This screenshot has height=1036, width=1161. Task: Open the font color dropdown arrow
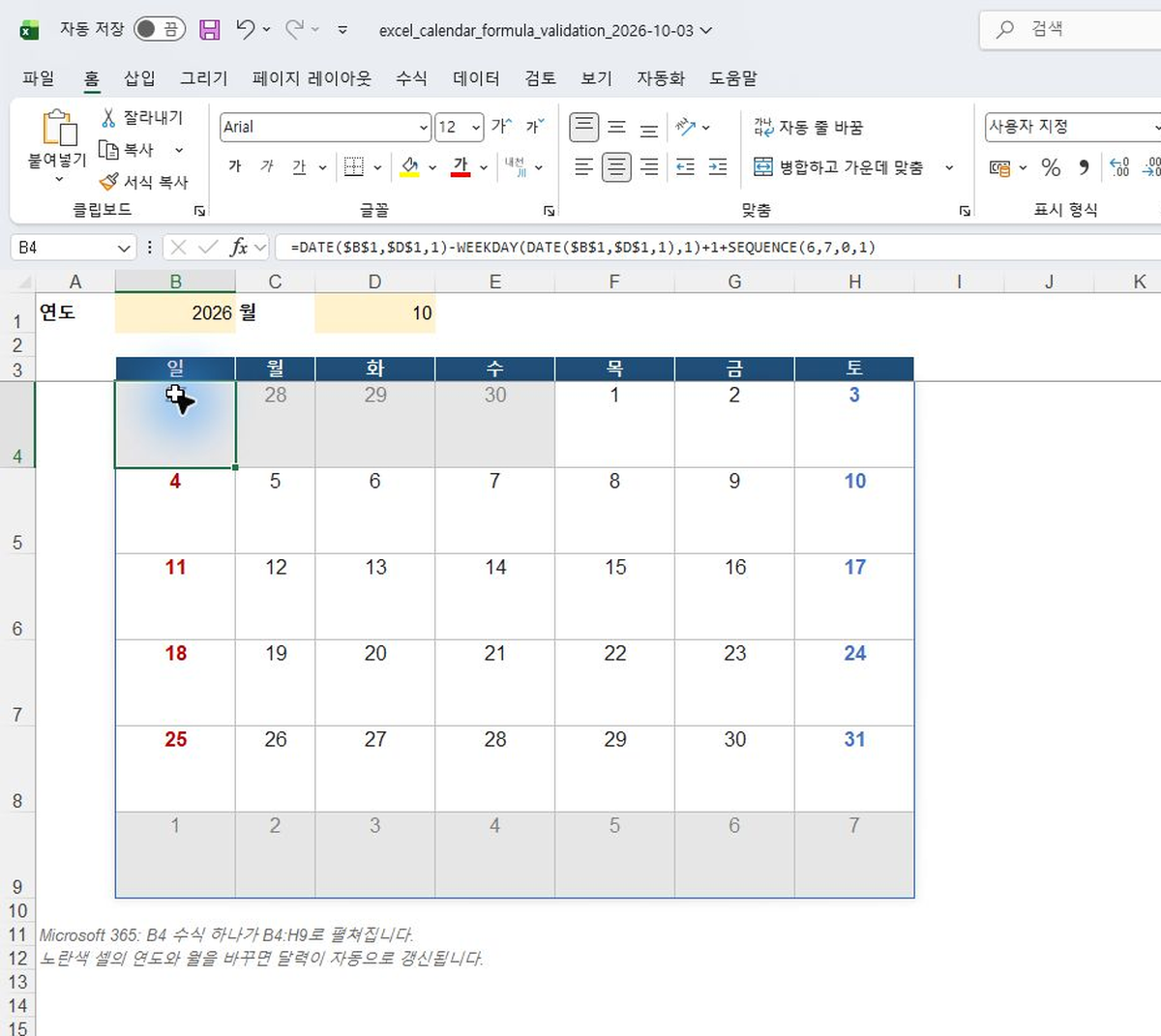(x=484, y=167)
